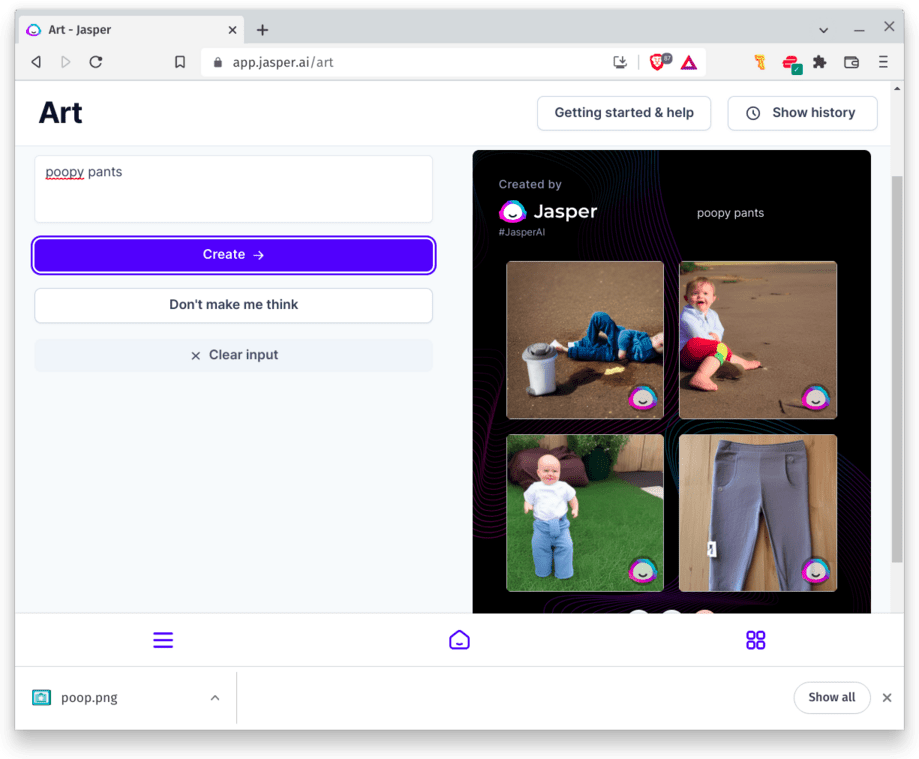Click the page vertical scrollbar
Screen dimensions: 919x759
tap(897, 369)
